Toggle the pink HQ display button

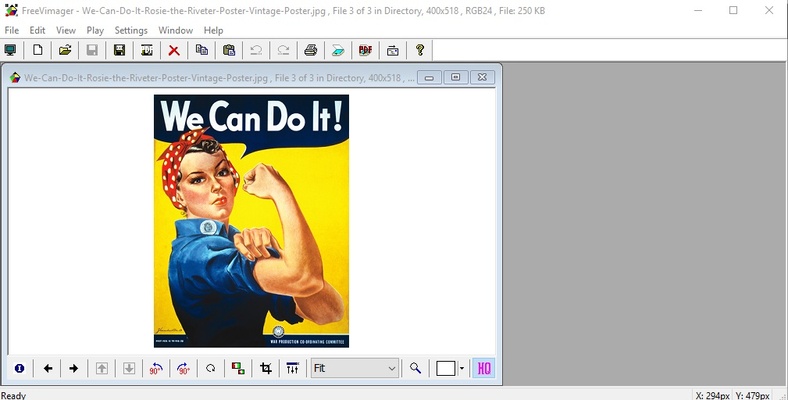coord(484,368)
